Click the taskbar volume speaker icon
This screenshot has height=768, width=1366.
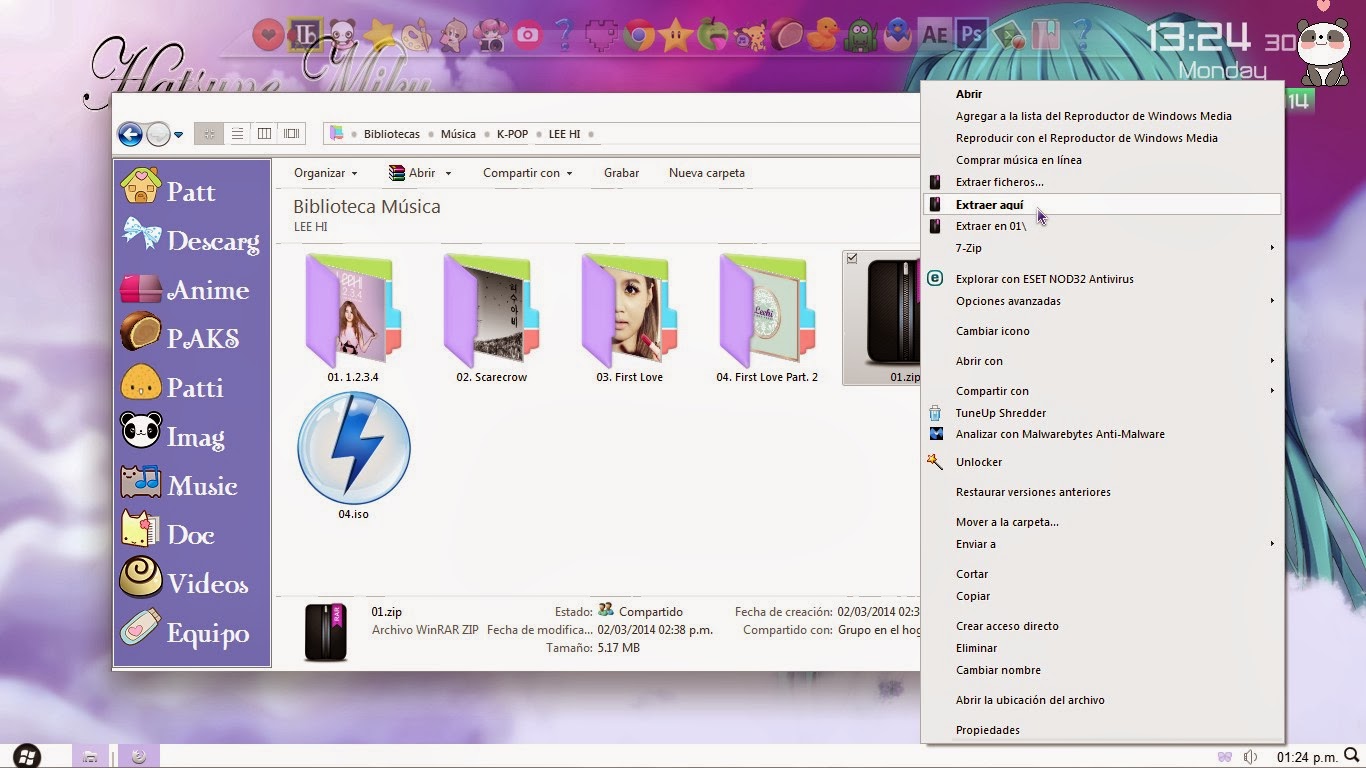click(x=1250, y=757)
